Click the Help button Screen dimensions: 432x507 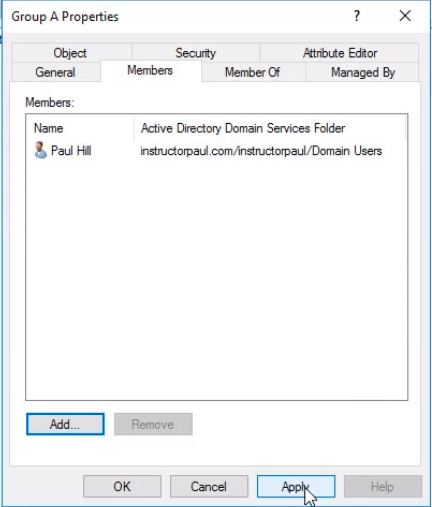pos(383,486)
